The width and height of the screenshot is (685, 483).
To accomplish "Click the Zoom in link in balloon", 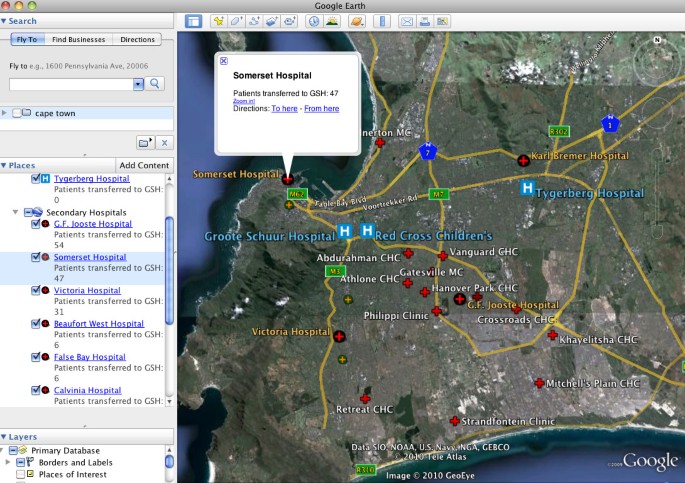I will pyautogui.click(x=244, y=101).
